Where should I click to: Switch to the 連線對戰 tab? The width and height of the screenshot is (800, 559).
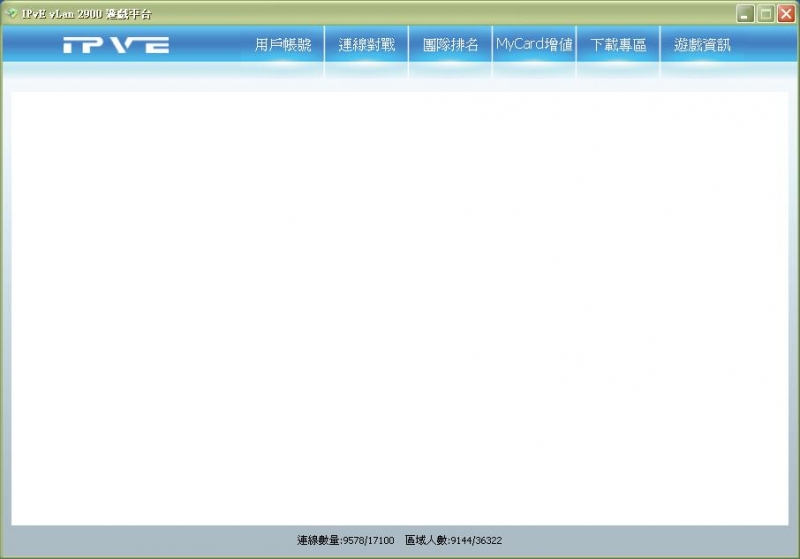coord(366,45)
